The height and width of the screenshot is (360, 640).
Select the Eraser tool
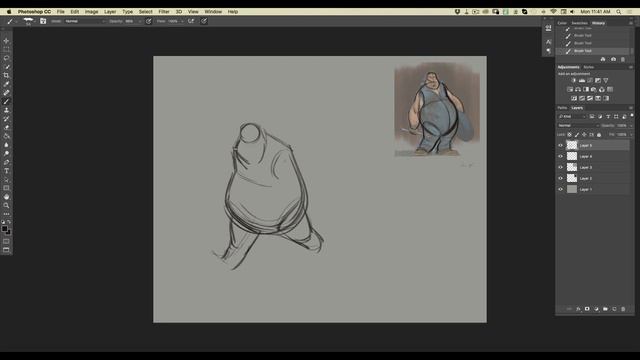(6, 127)
